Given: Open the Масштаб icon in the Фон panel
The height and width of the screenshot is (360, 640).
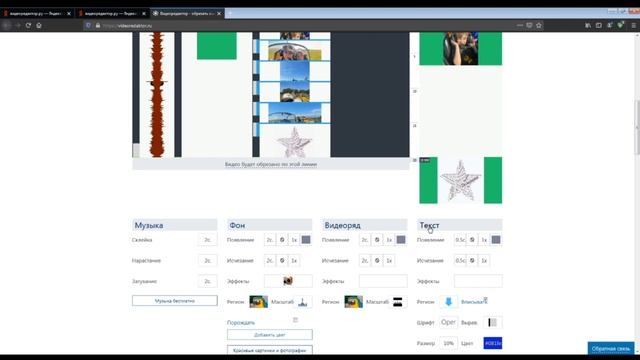Looking at the screenshot, I should coord(302,302).
